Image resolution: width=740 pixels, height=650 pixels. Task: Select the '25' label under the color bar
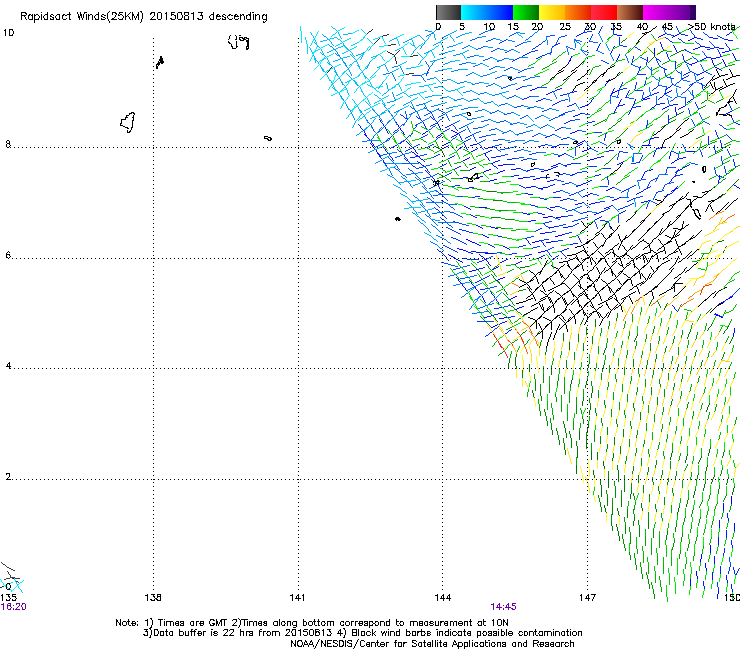(x=565, y=27)
